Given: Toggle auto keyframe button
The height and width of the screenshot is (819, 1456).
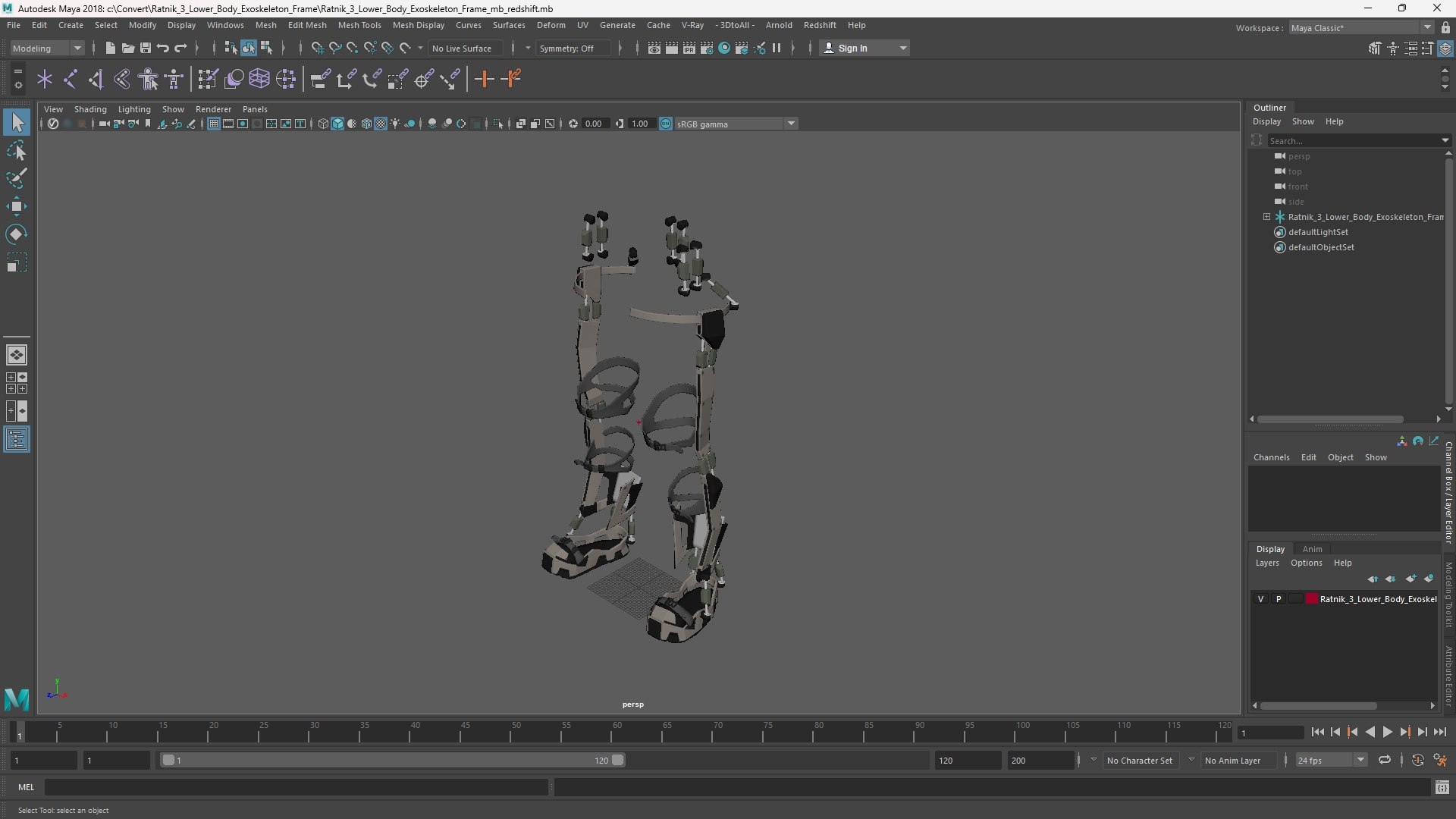Looking at the screenshot, I should click(x=1417, y=760).
